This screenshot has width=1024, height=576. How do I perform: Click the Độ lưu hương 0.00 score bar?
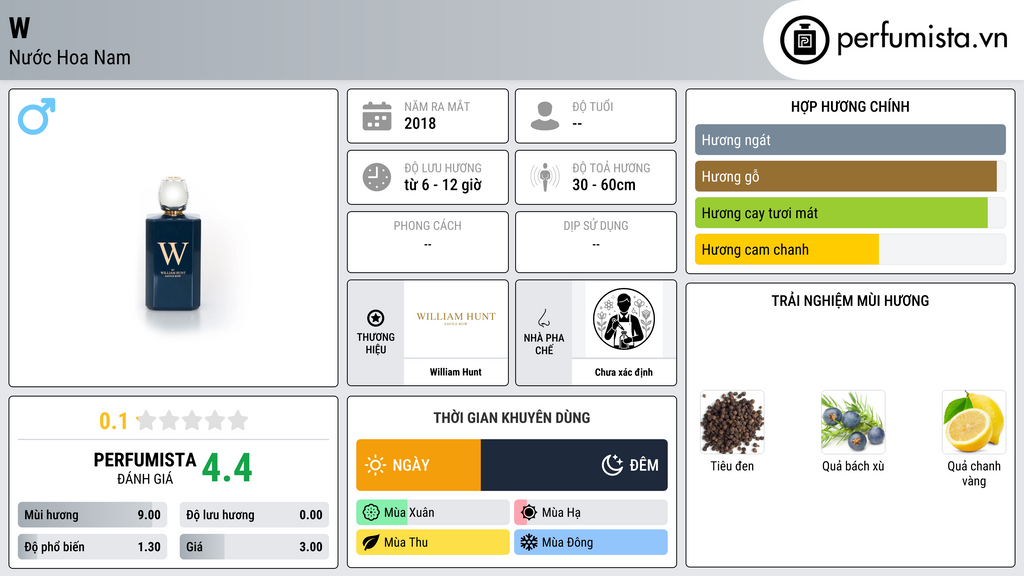tap(254, 515)
